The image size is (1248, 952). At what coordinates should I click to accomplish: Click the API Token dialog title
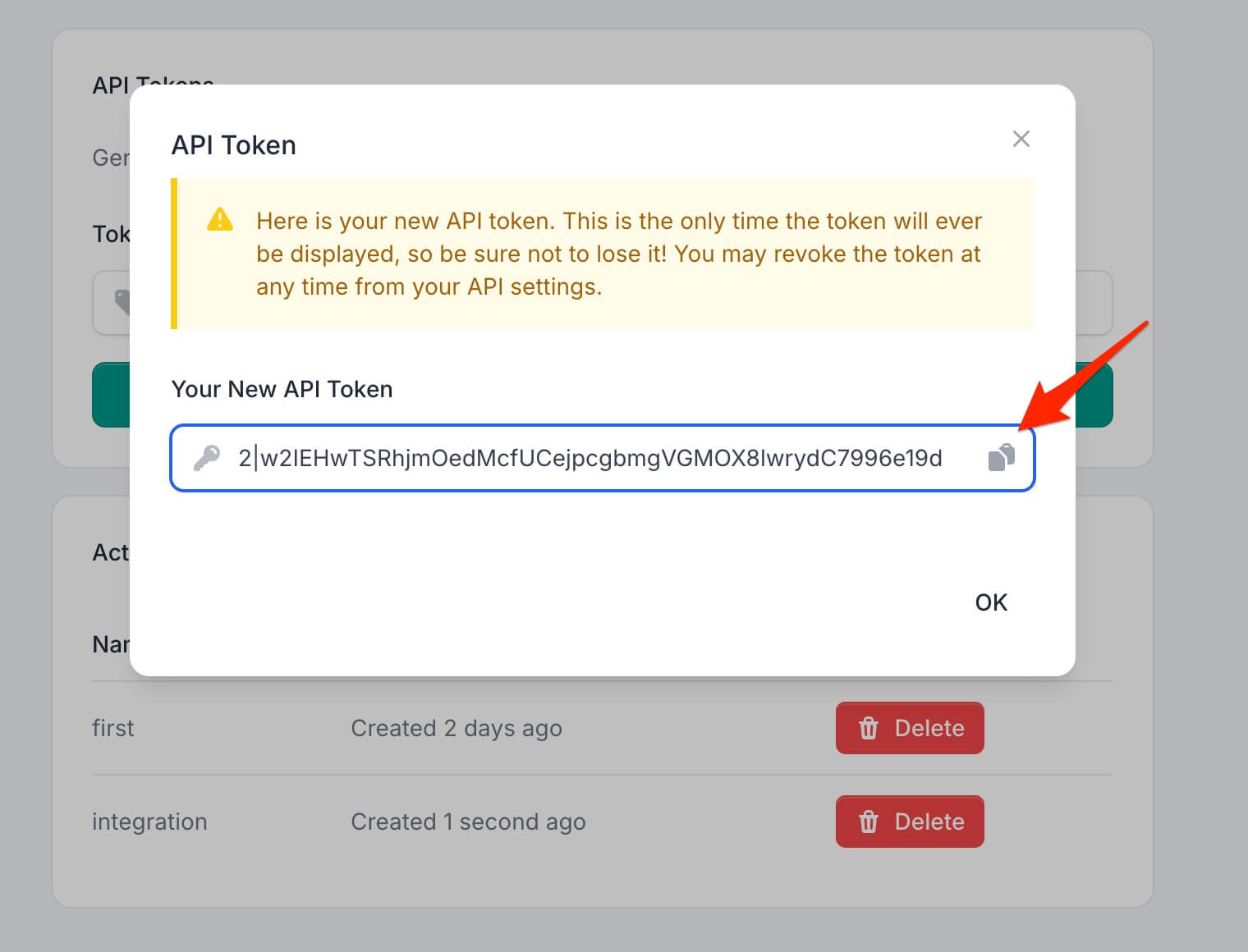233,144
